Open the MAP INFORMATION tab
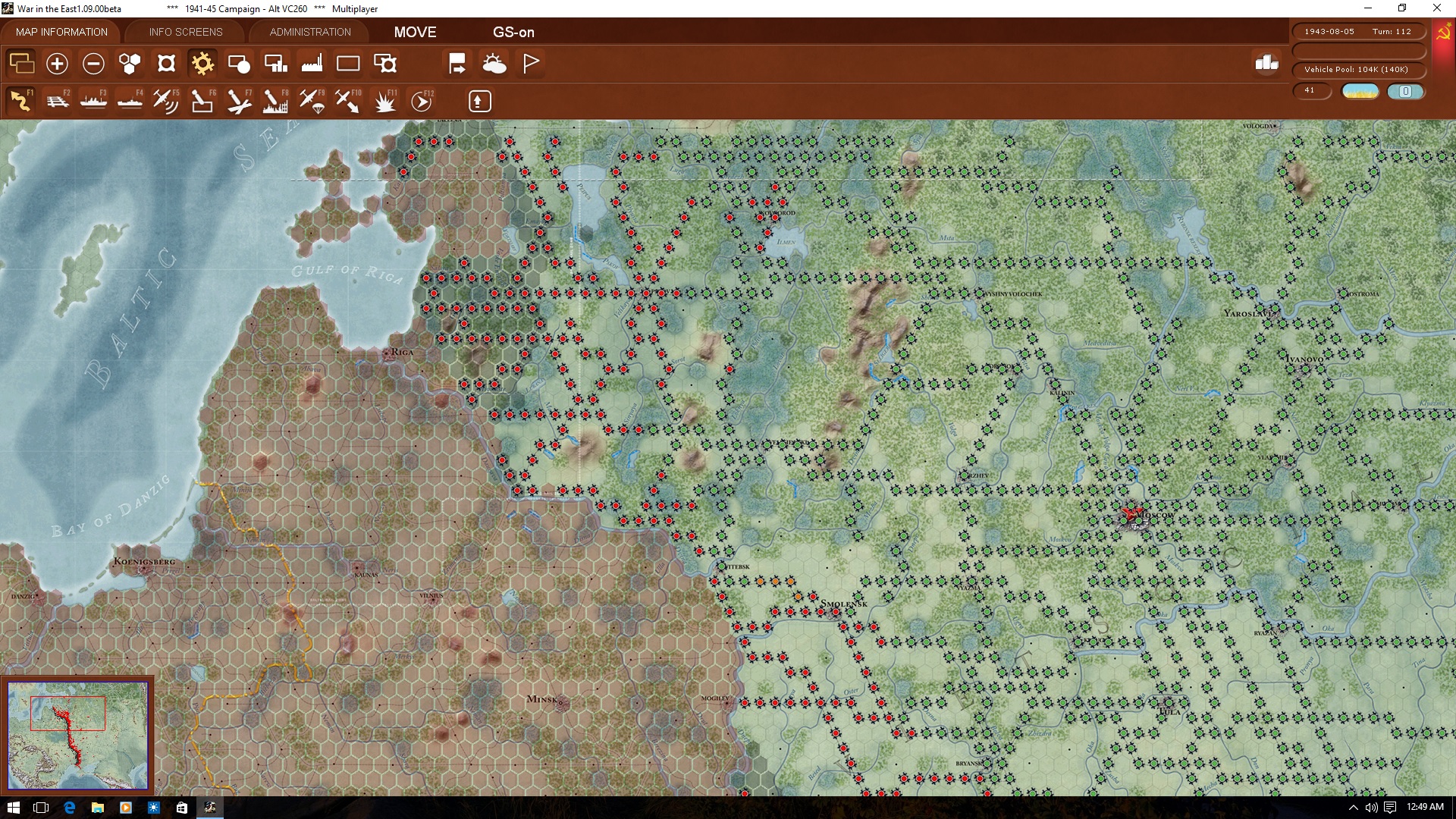Image resolution: width=1456 pixels, height=819 pixels. [61, 32]
